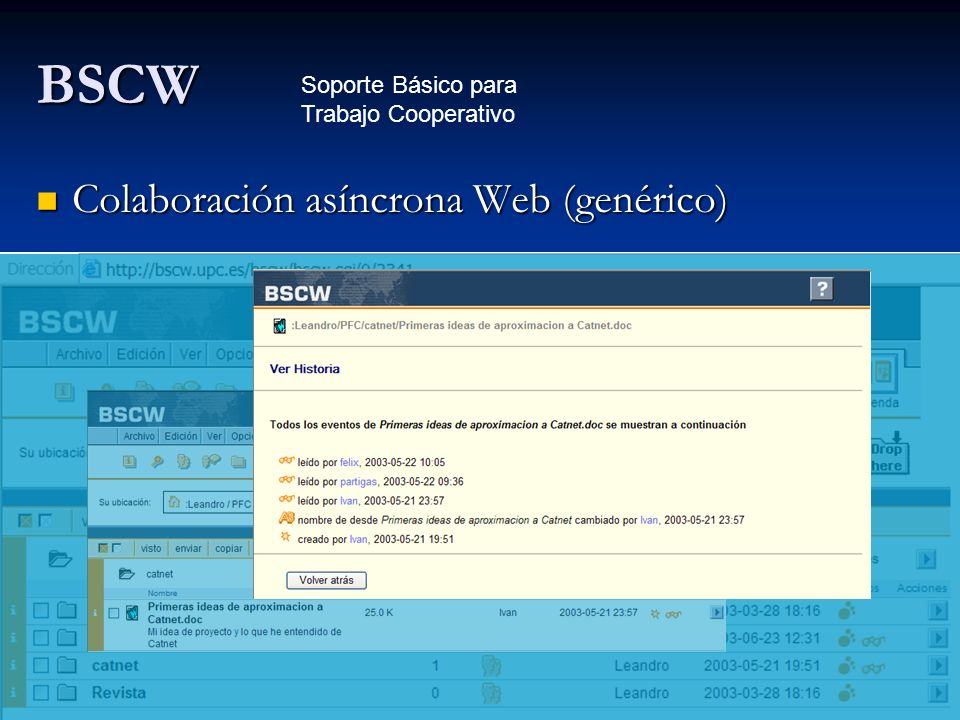This screenshot has width=960, height=720.
Task: Click members toolbar icon in middle BSCW window
Action: [183, 462]
